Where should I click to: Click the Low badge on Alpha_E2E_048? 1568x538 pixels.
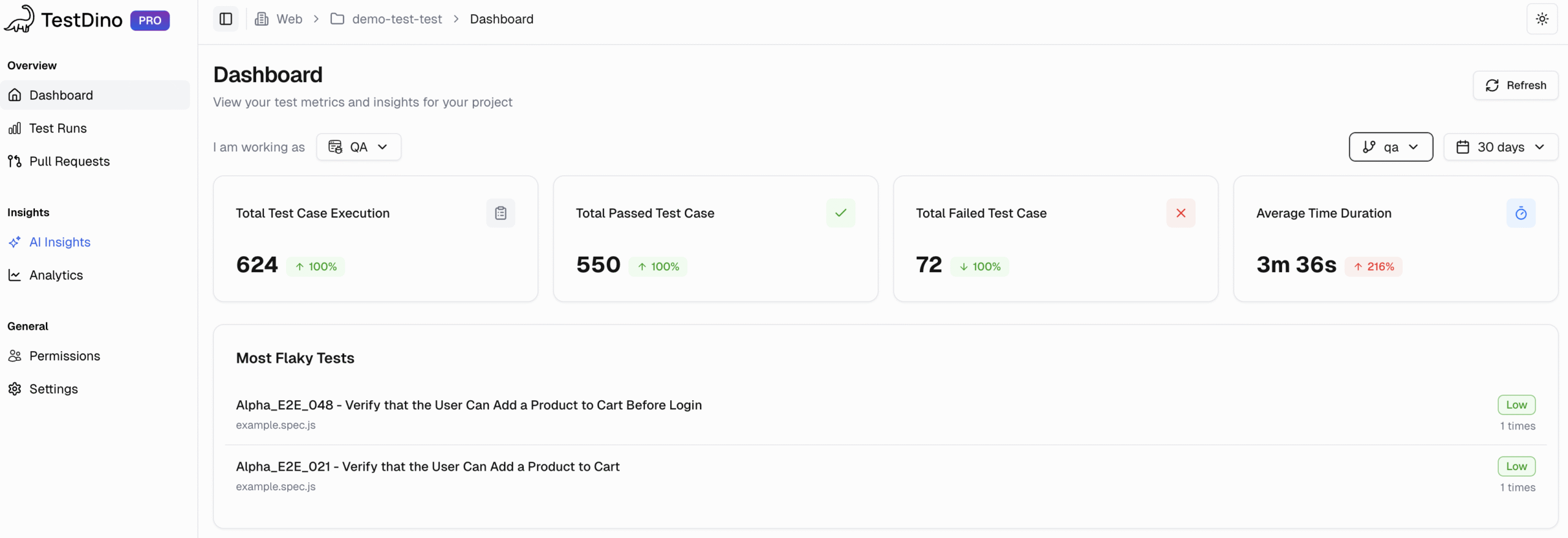tap(1517, 404)
